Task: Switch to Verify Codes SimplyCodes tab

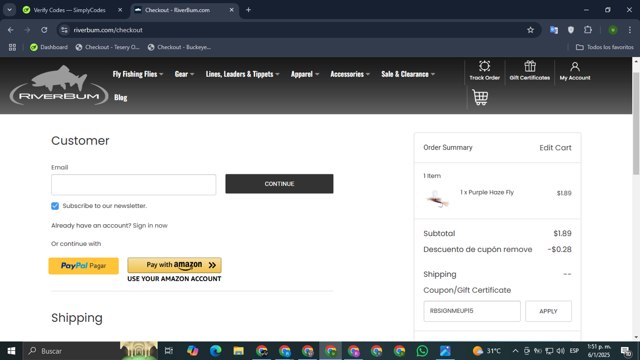Action: [69, 10]
